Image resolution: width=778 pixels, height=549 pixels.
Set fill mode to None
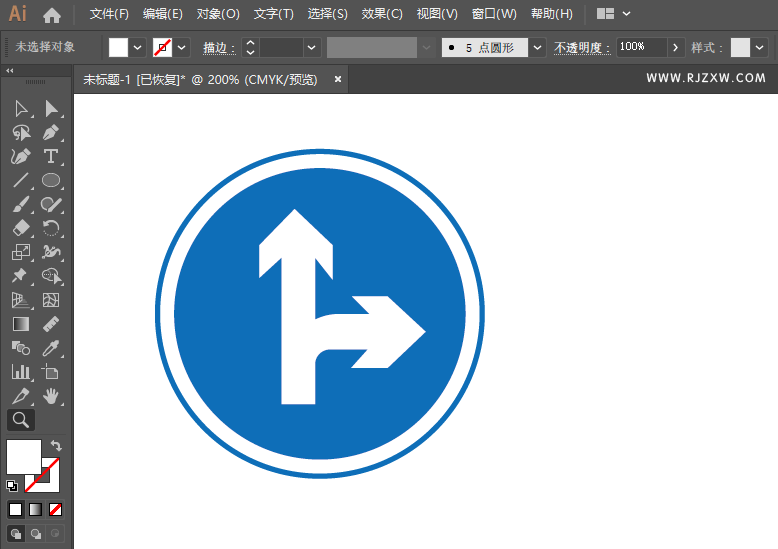click(56, 509)
